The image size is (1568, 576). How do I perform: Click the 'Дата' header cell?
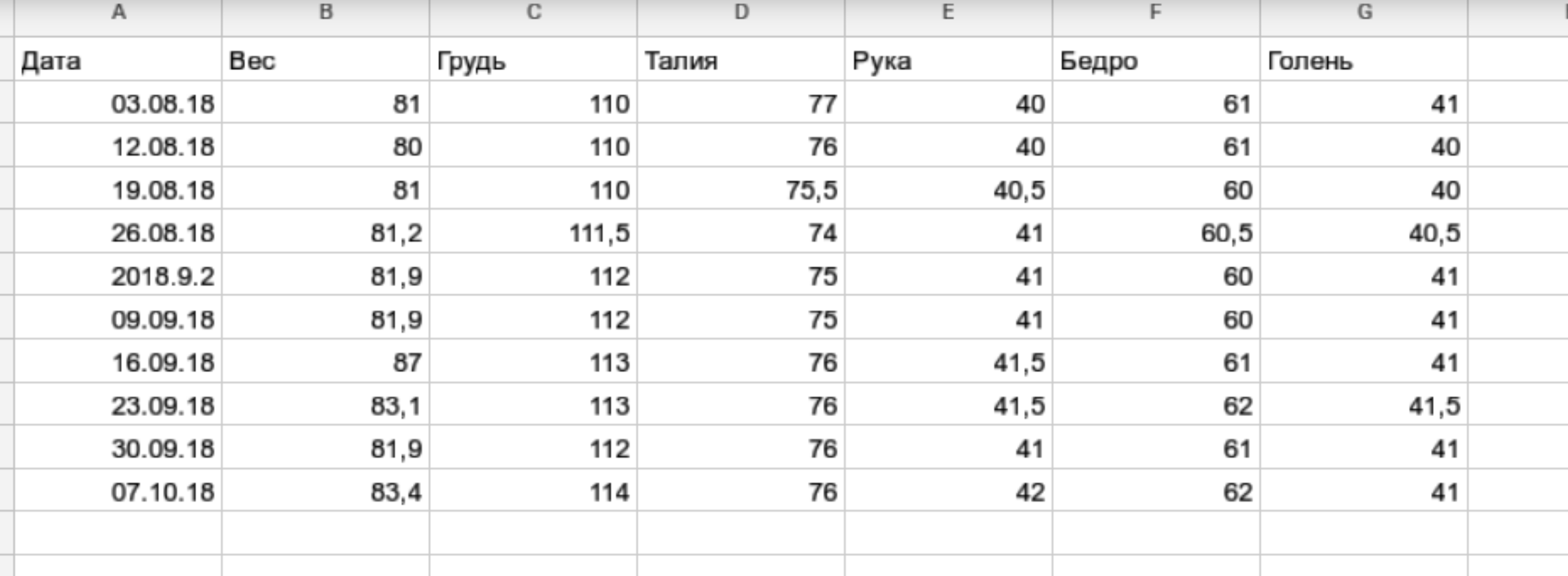(x=118, y=61)
